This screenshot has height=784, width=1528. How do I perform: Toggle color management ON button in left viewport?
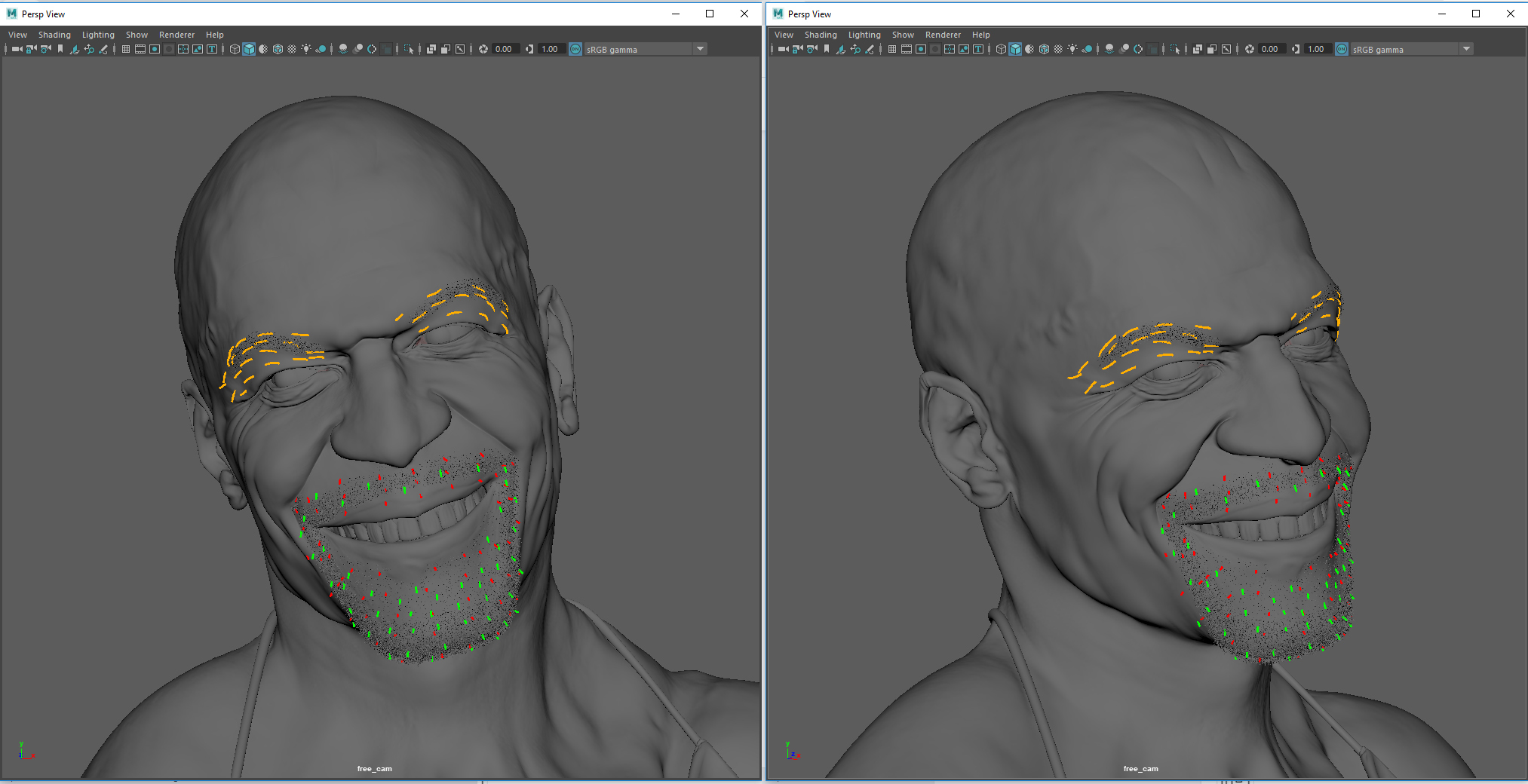[575, 49]
